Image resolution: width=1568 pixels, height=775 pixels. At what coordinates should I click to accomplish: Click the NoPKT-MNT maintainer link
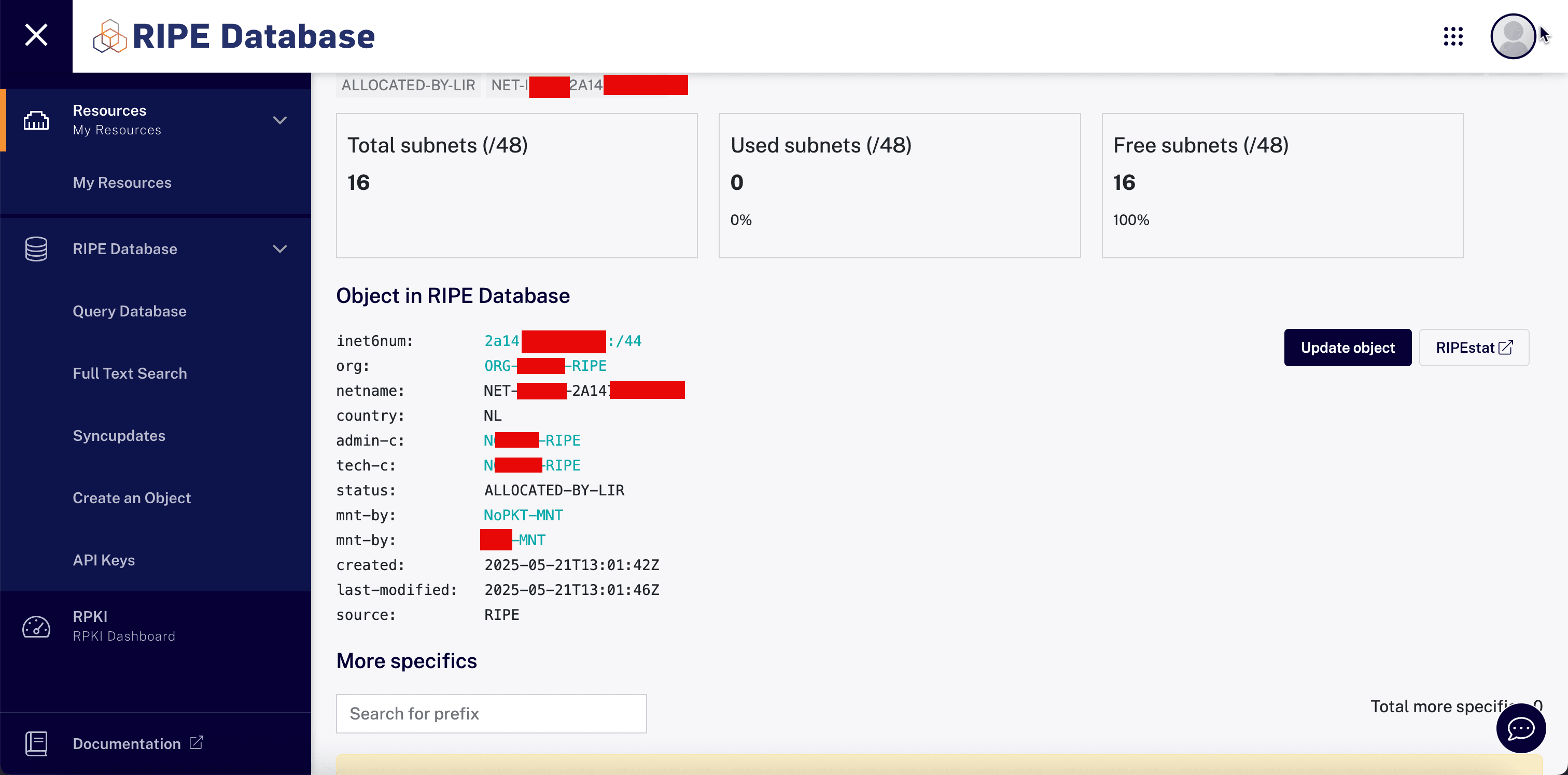[523, 515]
